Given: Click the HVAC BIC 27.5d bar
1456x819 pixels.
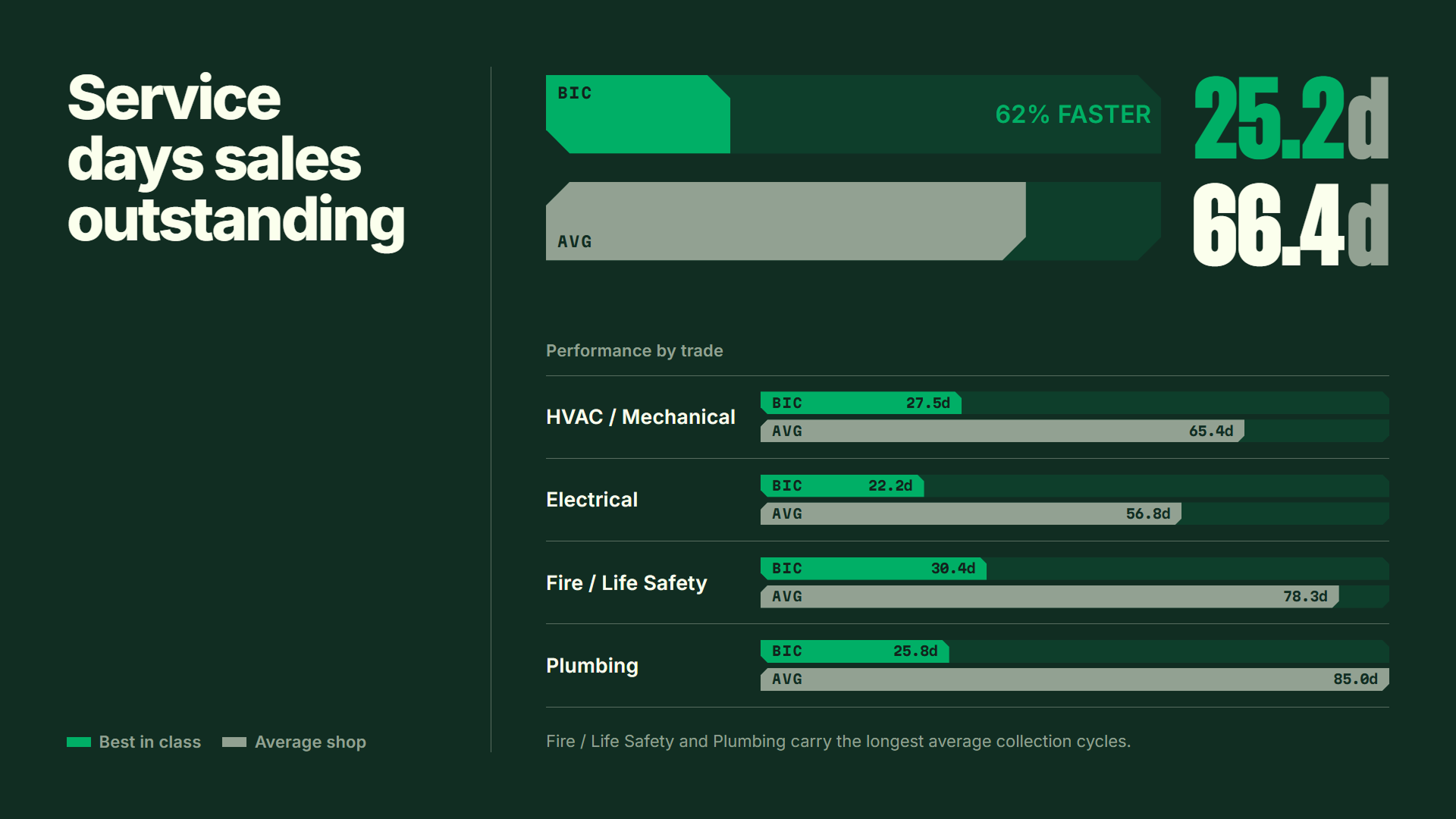Looking at the screenshot, I should [861, 403].
